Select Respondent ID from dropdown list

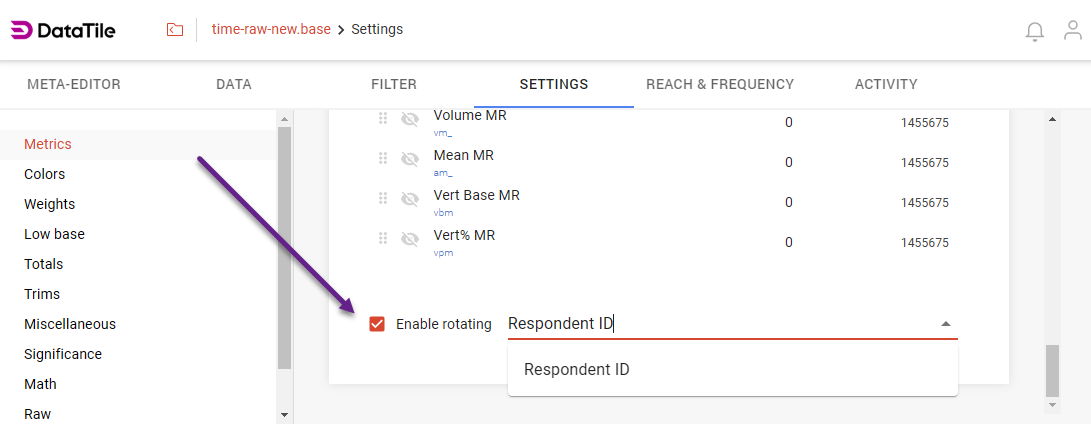click(x=577, y=369)
